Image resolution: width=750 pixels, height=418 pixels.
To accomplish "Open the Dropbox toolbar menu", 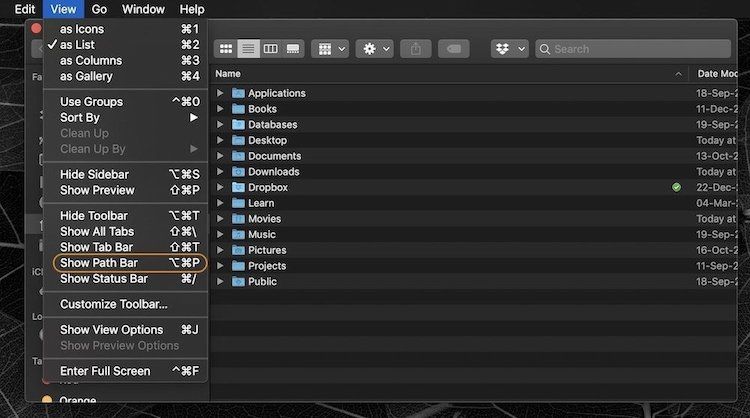I will pos(509,48).
